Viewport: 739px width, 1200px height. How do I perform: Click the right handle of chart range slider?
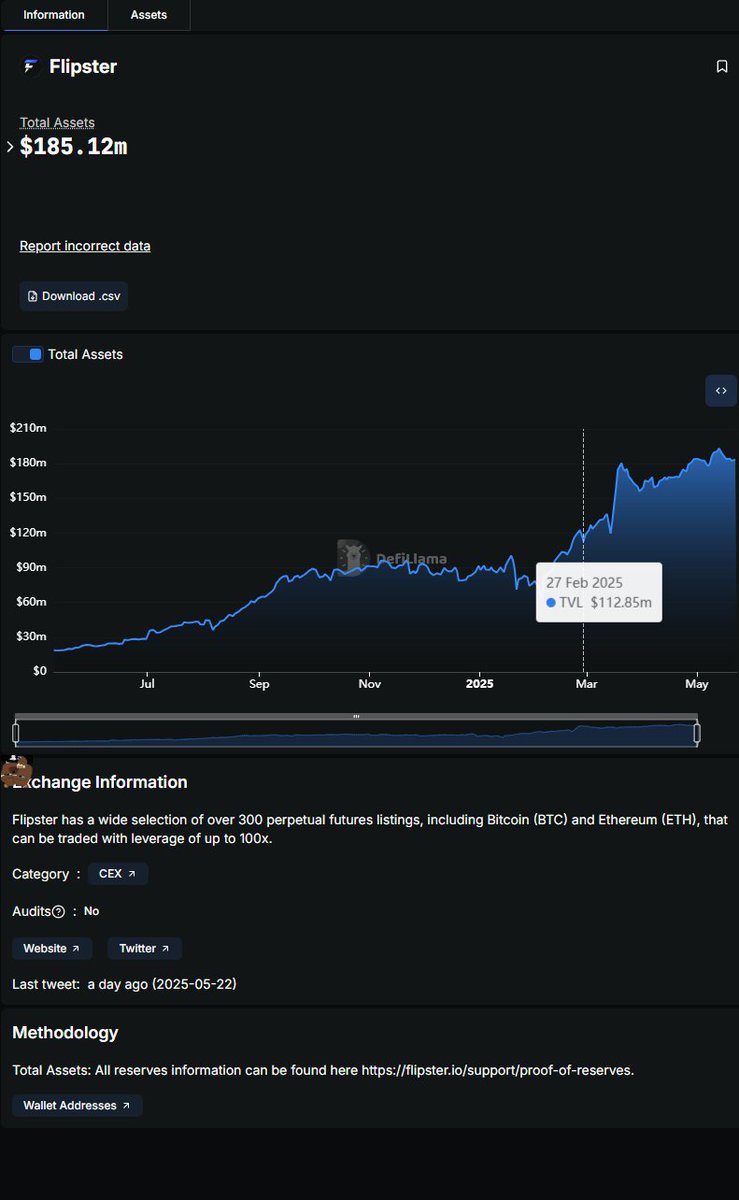pyautogui.click(x=697, y=733)
